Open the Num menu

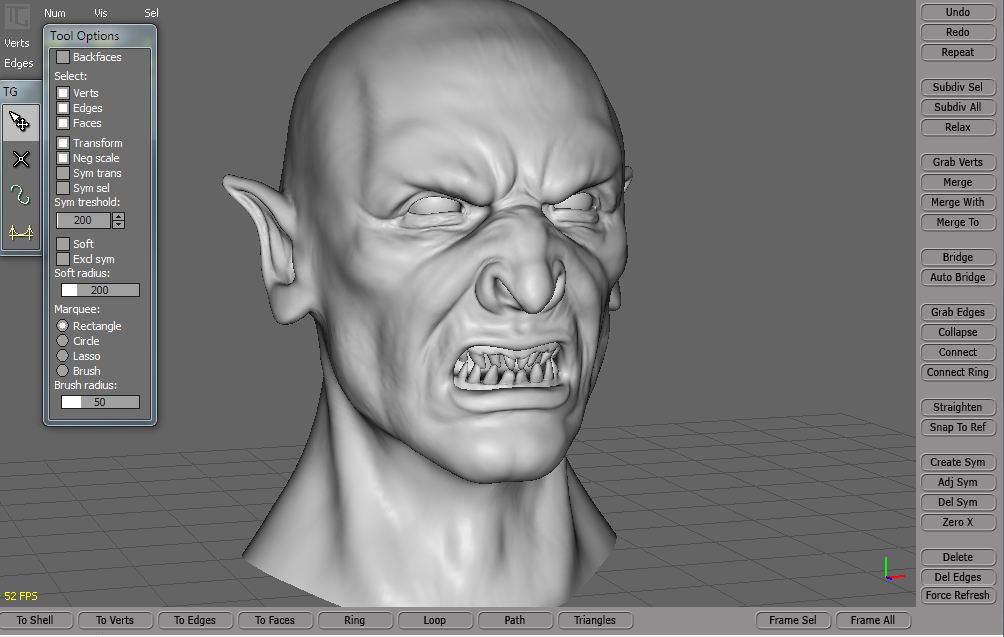pyautogui.click(x=55, y=13)
